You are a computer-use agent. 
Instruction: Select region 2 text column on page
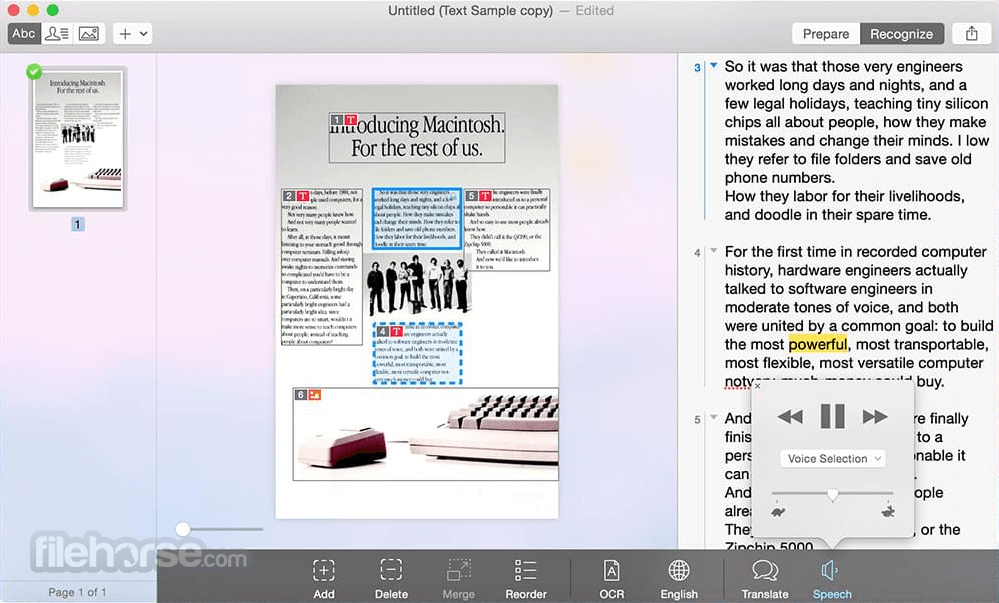(322, 266)
